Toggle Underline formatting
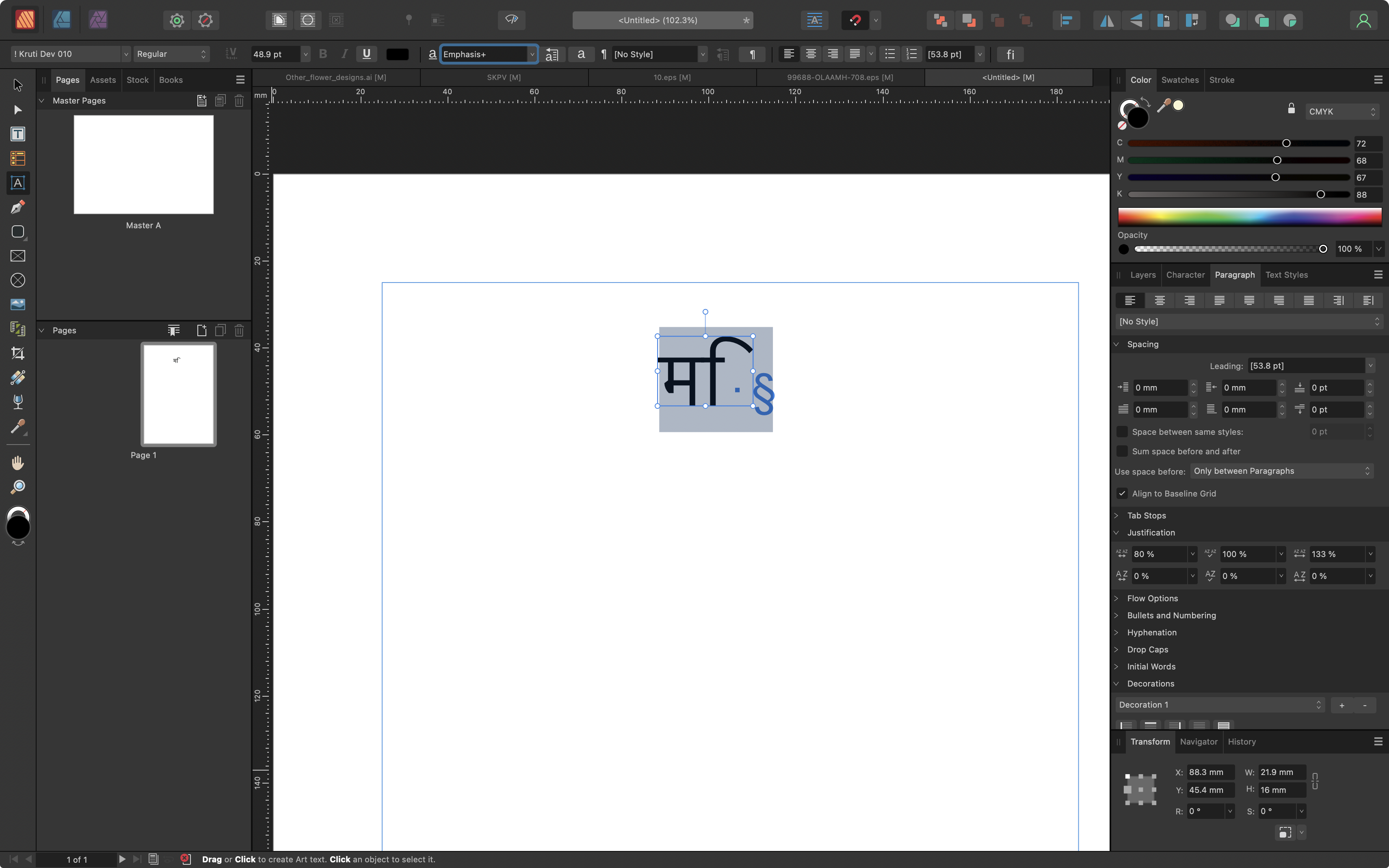 click(366, 54)
